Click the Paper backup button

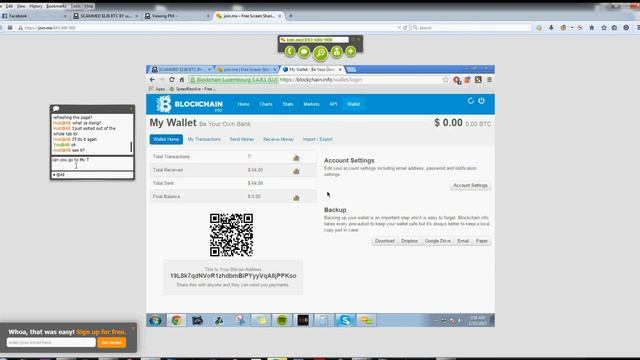[482, 241]
